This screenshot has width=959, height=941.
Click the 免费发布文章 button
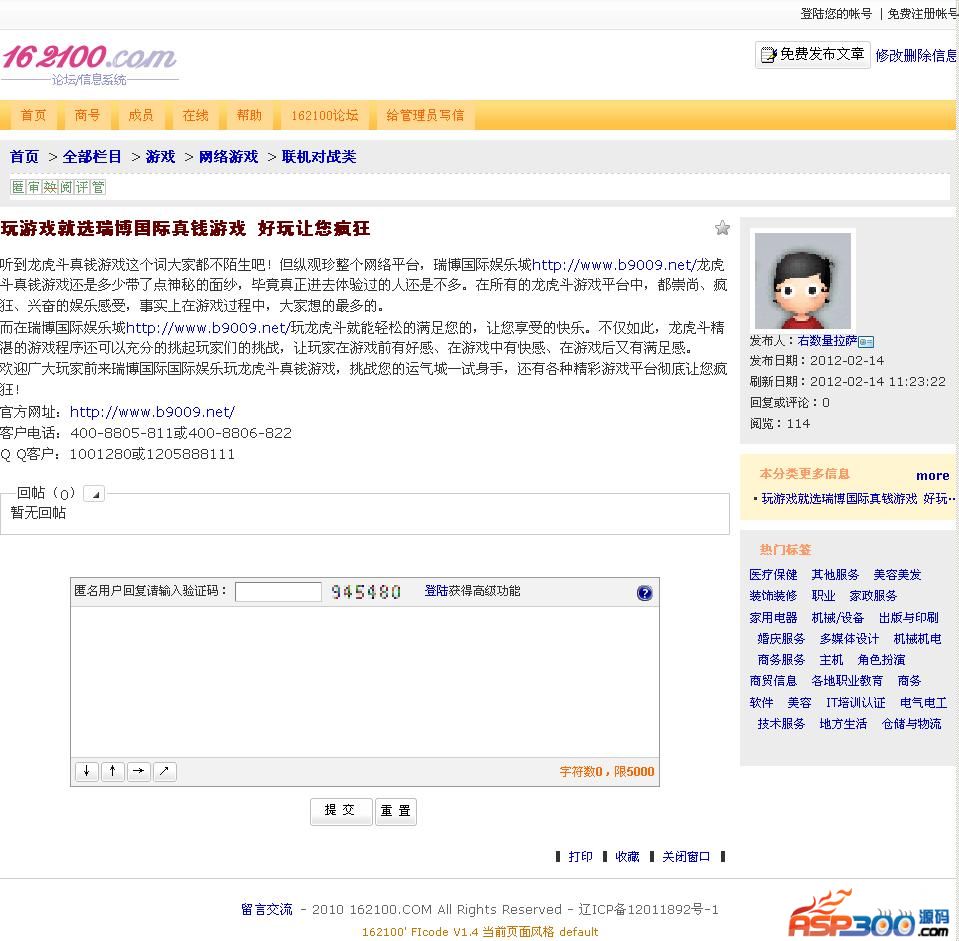(x=812, y=55)
